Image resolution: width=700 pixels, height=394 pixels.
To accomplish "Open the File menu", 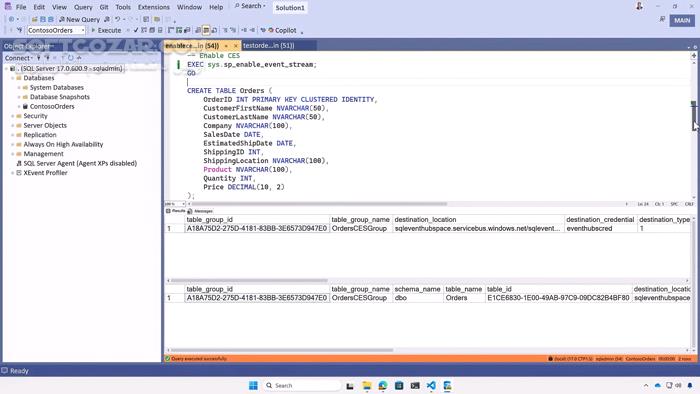I will pos(21,7).
